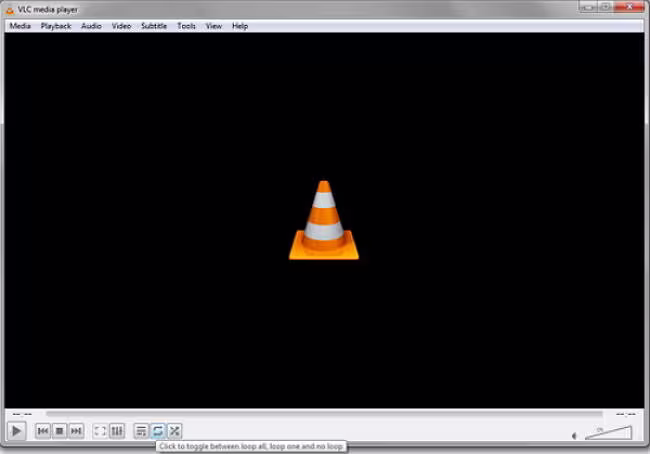Mute audio via speaker icon
650x454 pixels.
tap(575, 435)
